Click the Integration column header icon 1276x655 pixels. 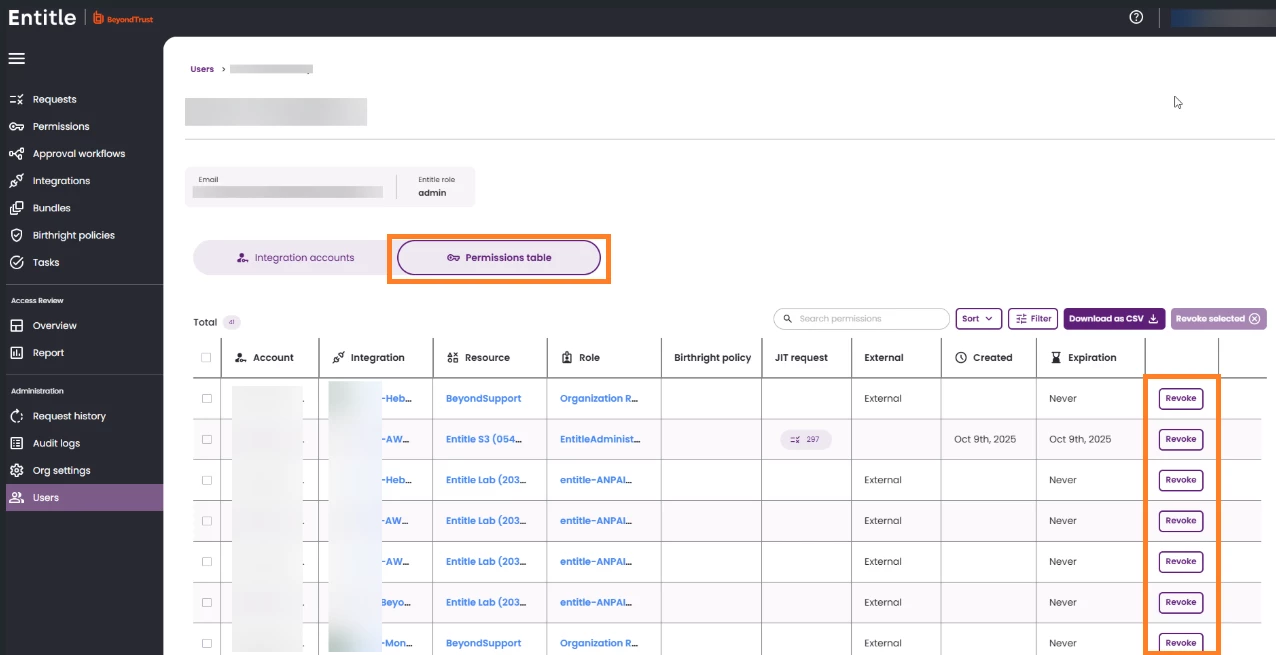tap(338, 357)
